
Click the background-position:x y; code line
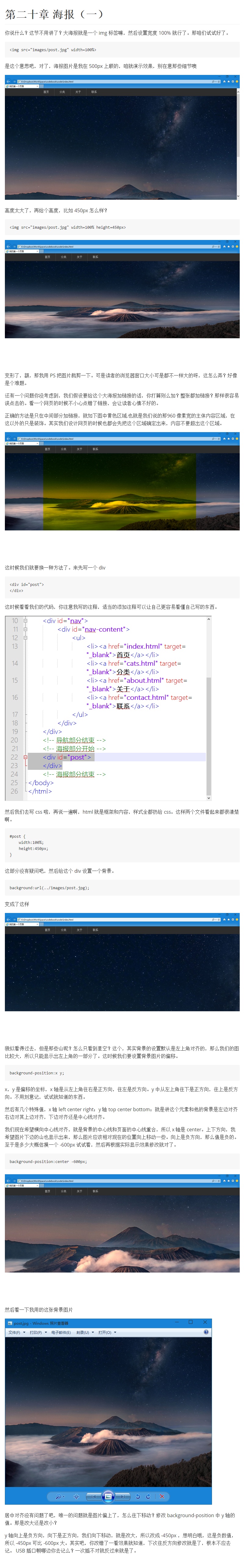37,1073
